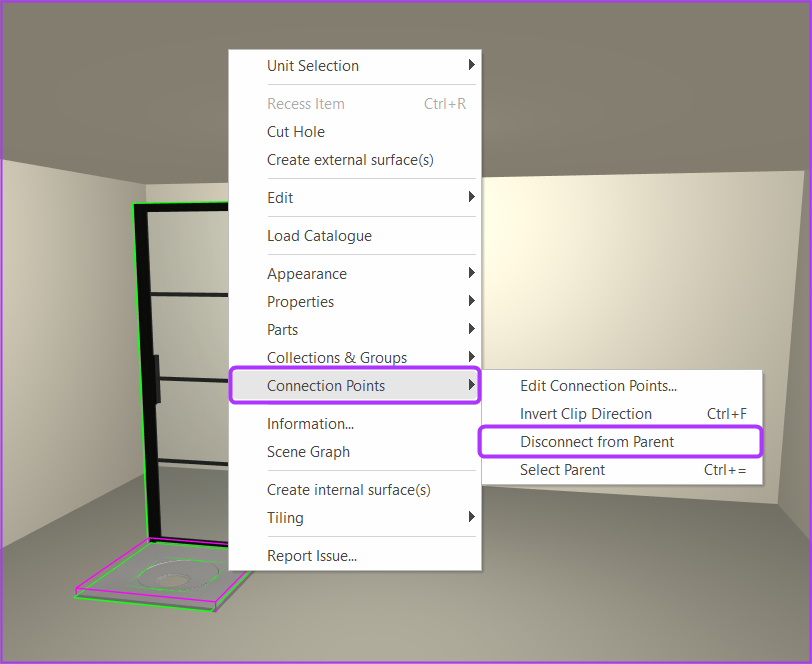
Task: Click Disconnect from Parent
Action: [620, 442]
